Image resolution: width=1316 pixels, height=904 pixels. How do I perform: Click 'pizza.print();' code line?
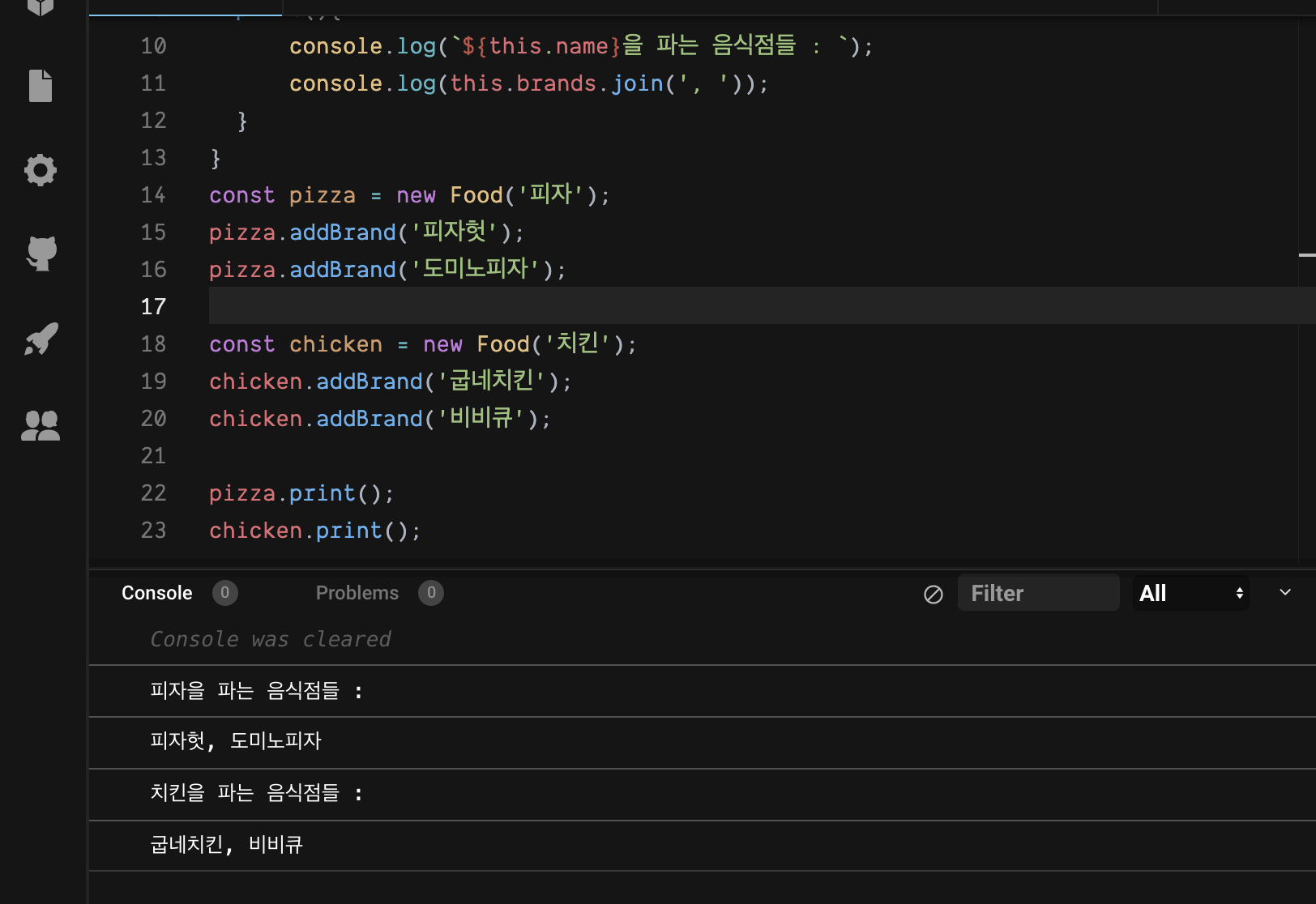301,493
